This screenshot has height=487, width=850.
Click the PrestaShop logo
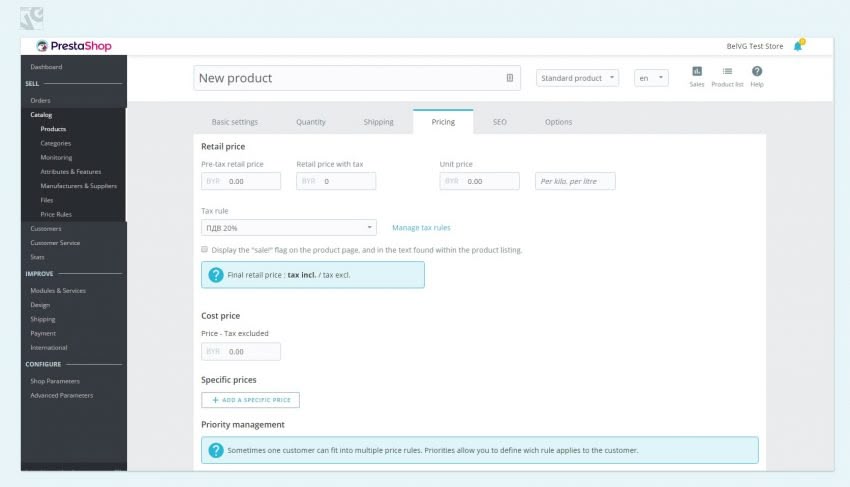click(74, 46)
